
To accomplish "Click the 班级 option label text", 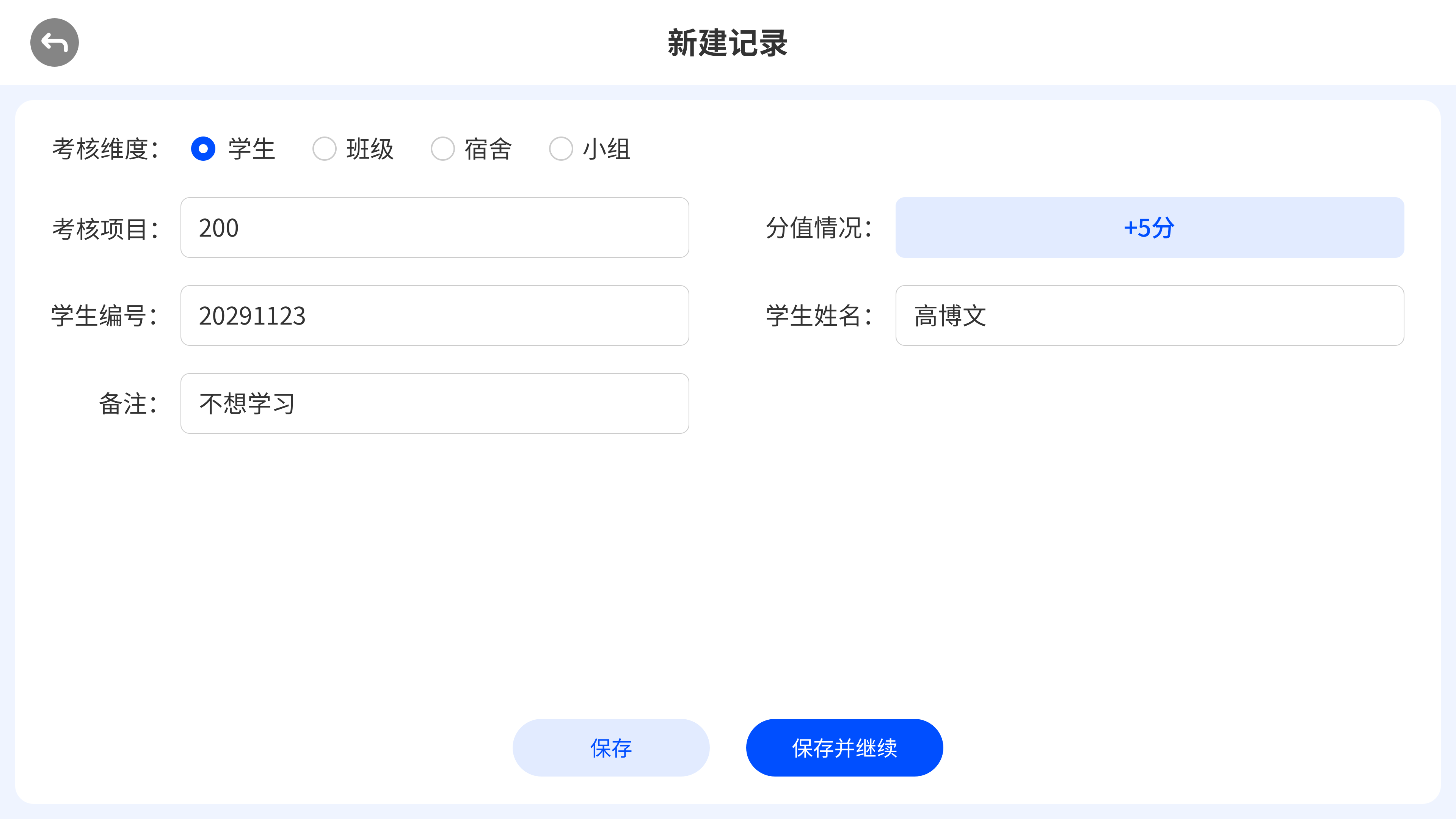I will 370,149.
